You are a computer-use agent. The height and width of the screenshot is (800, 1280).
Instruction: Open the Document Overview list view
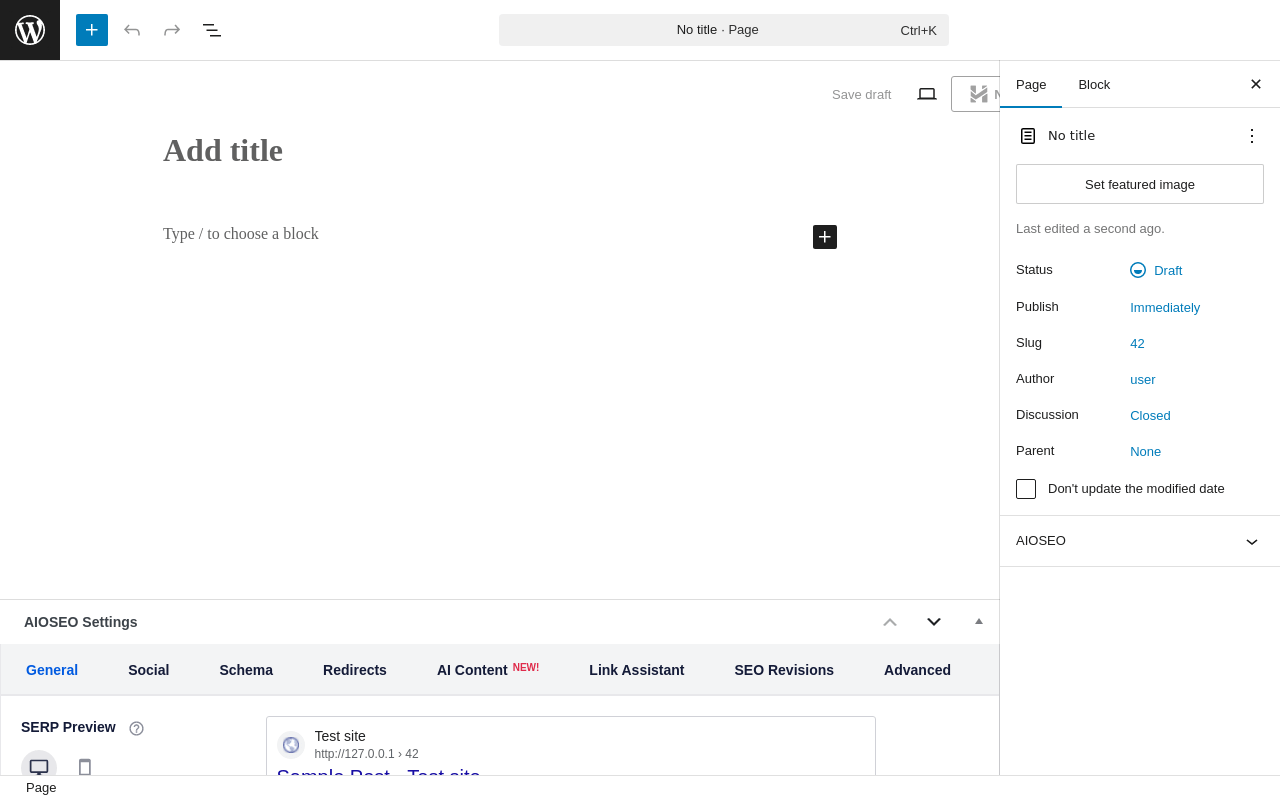click(x=212, y=30)
